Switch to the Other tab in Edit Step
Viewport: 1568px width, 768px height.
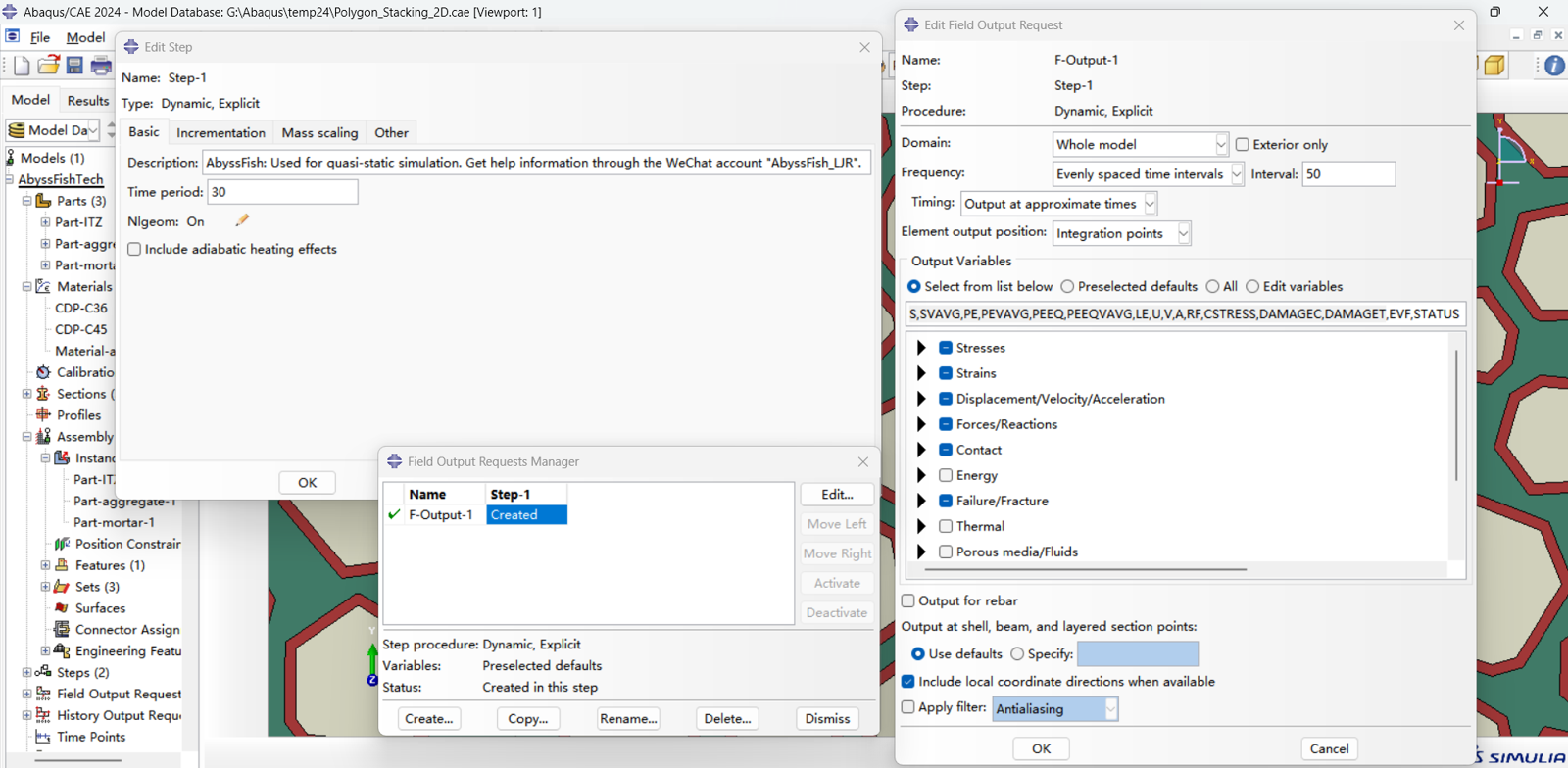(391, 132)
